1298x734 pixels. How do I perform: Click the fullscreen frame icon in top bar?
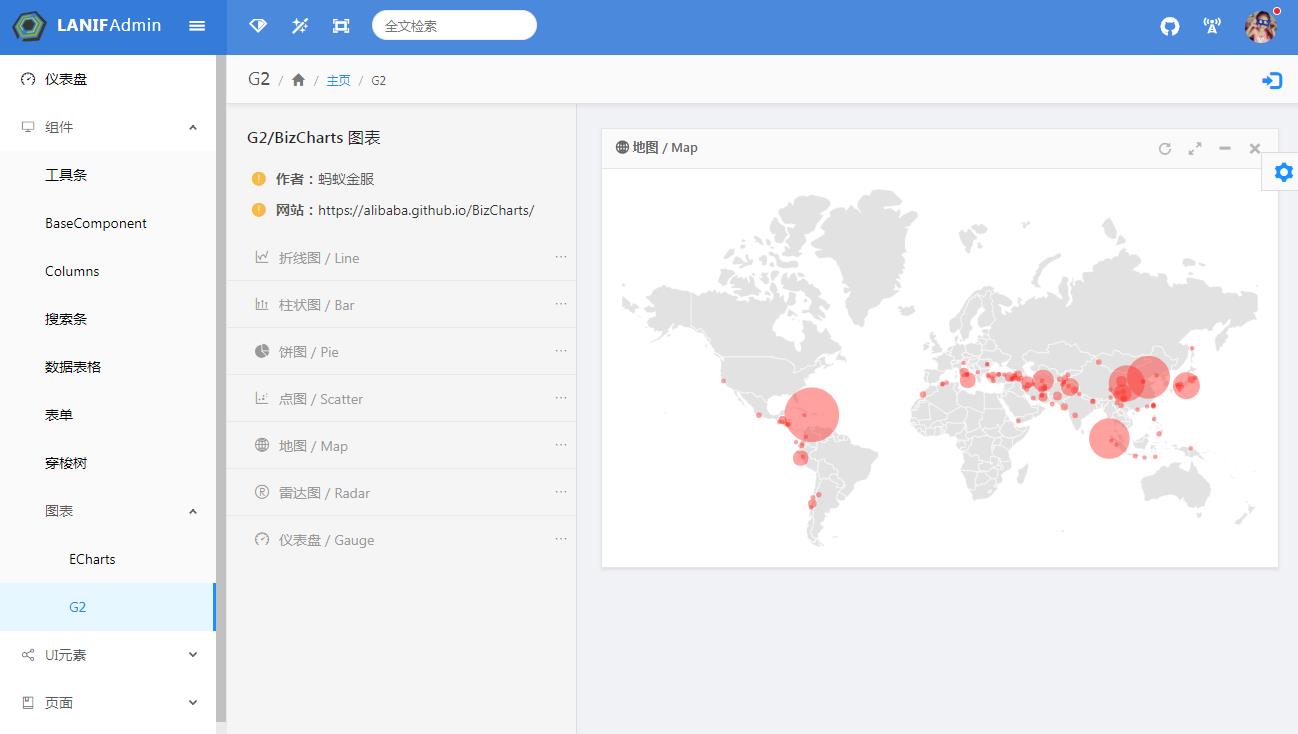(x=341, y=26)
